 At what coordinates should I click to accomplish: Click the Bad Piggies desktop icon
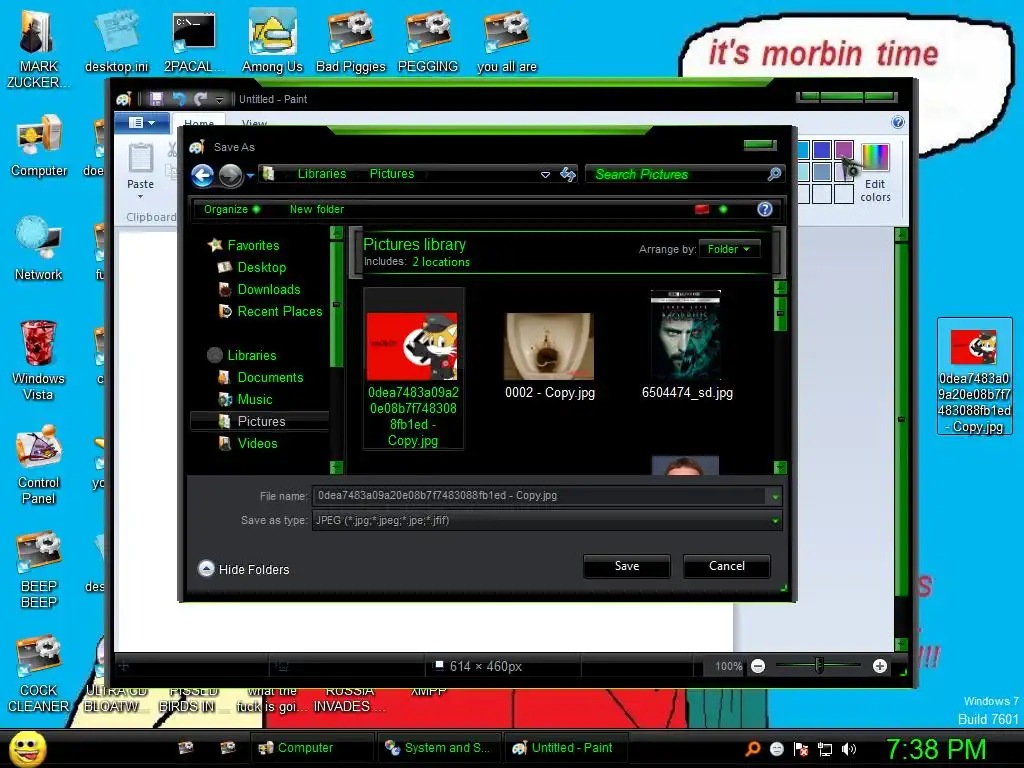click(x=351, y=42)
